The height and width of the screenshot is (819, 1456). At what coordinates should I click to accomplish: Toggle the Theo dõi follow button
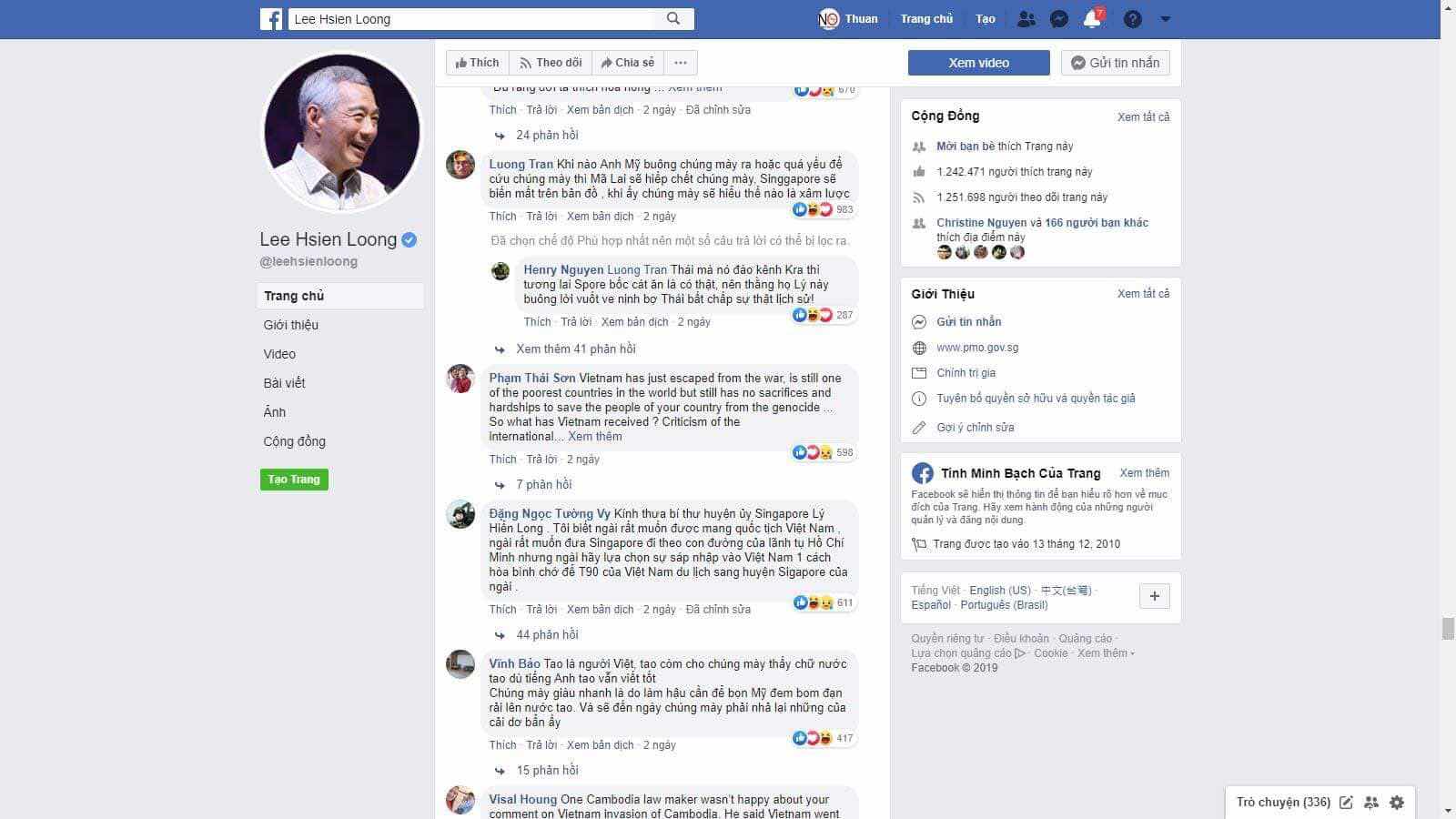[x=551, y=63]
